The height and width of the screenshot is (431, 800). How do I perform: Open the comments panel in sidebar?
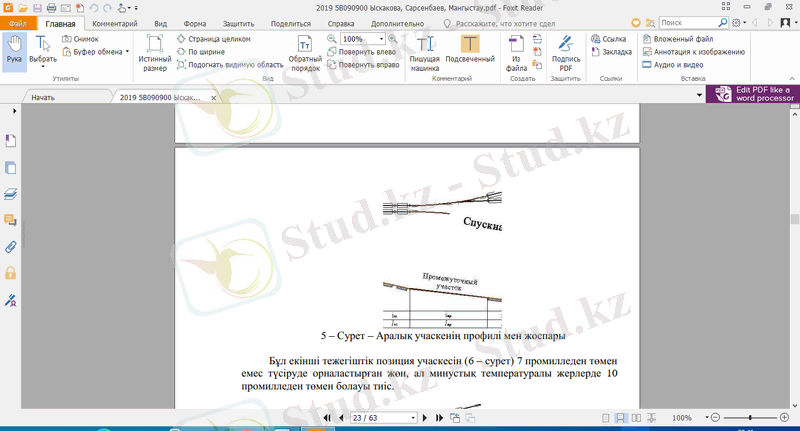click(x=11, y=219)
